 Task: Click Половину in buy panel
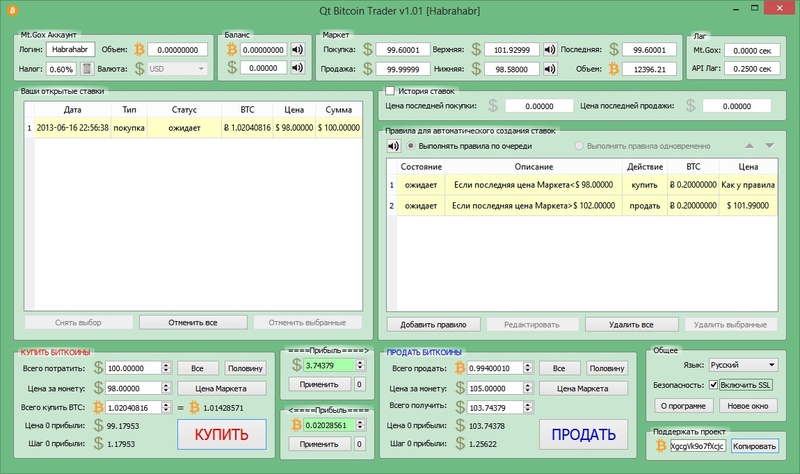coord(245,368)
